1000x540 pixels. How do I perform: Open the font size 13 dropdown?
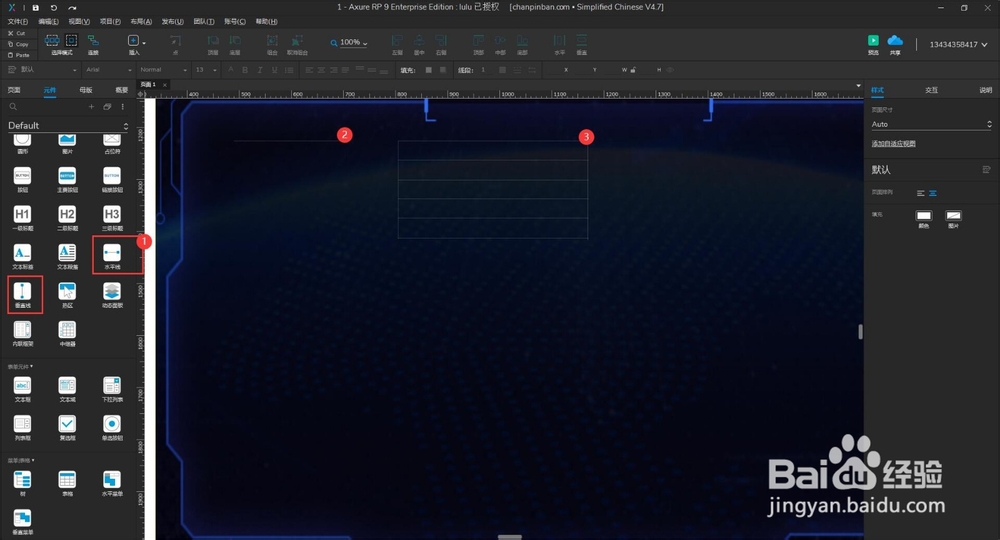206,69
